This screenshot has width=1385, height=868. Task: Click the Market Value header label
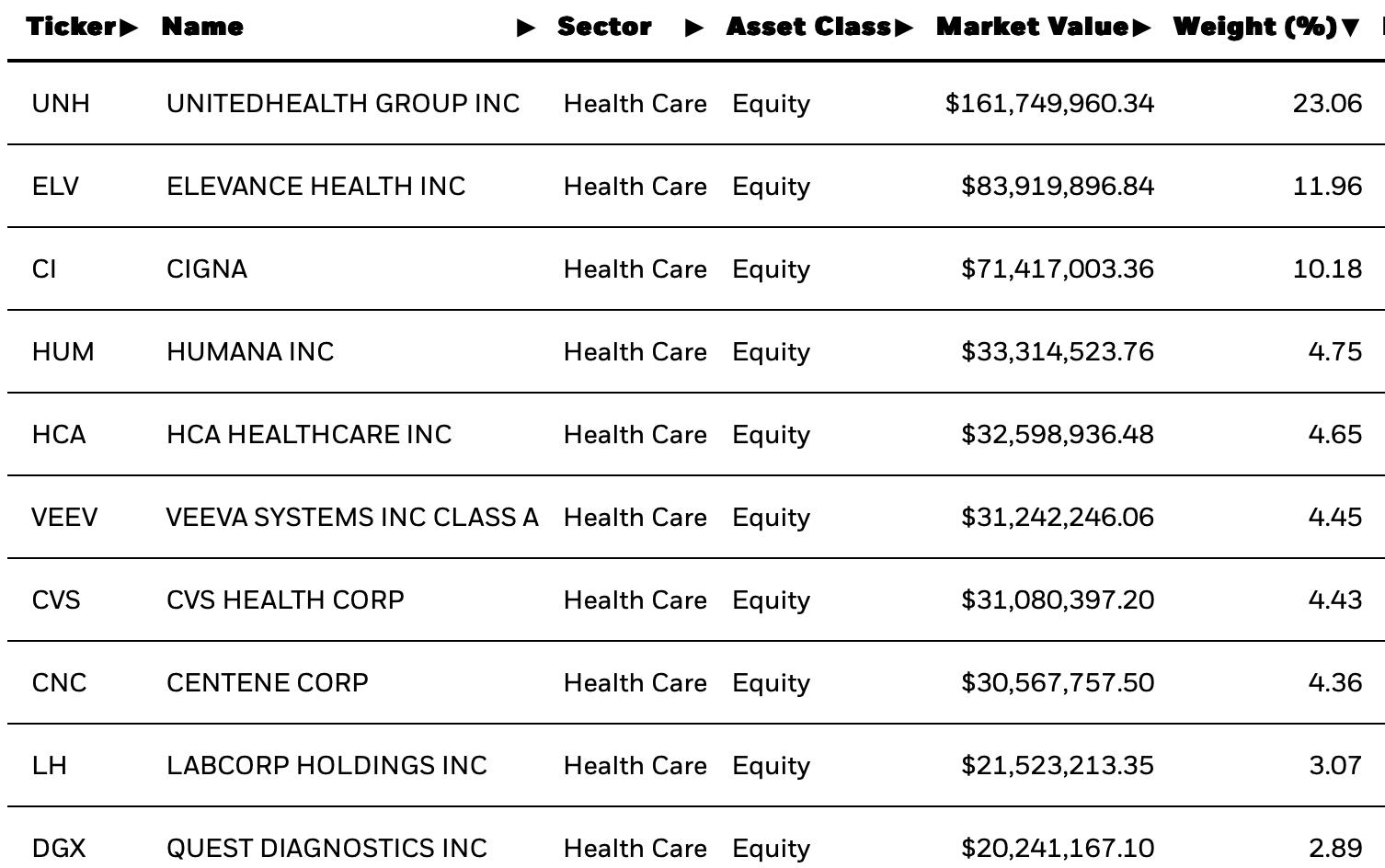coord(1033,27)
